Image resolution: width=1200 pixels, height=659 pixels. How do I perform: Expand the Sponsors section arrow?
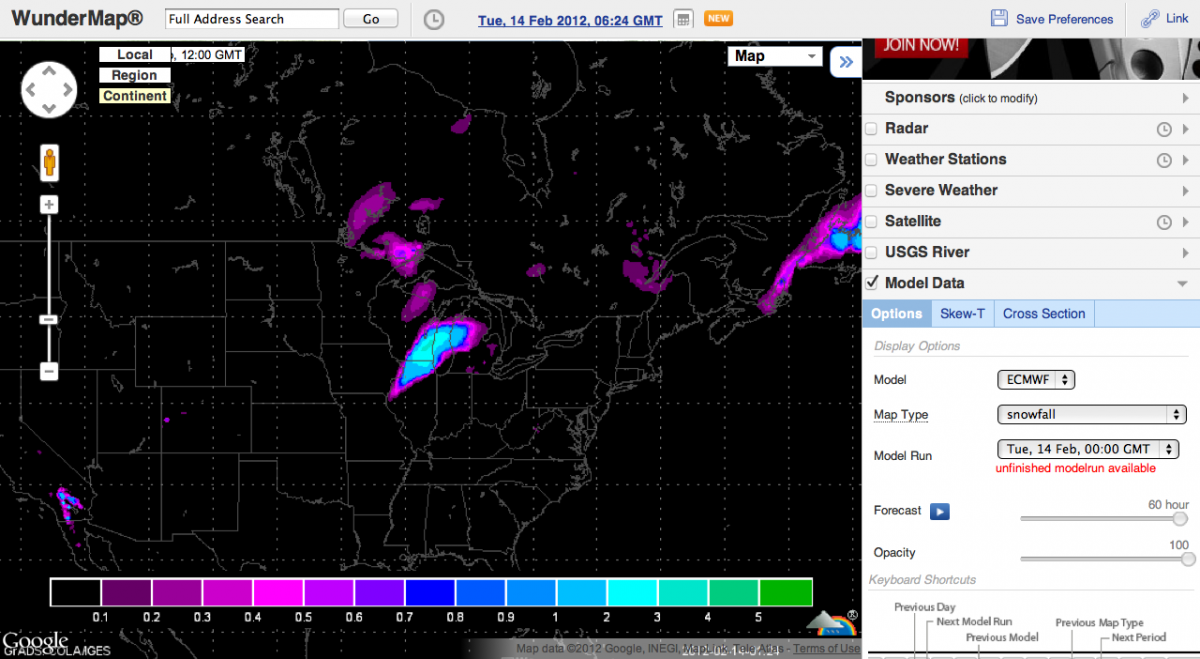(1185, 98)
